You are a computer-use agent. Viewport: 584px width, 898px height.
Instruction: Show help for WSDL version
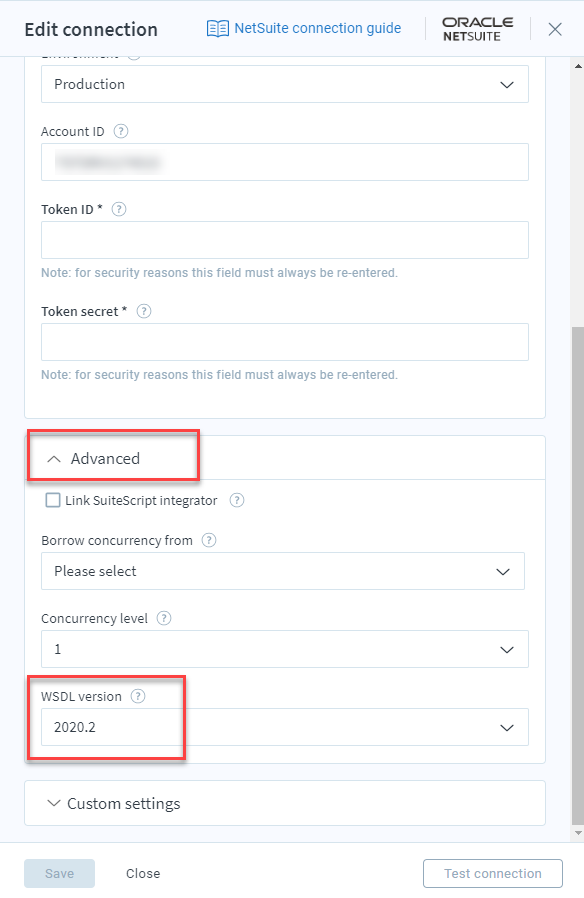(138, 696)
